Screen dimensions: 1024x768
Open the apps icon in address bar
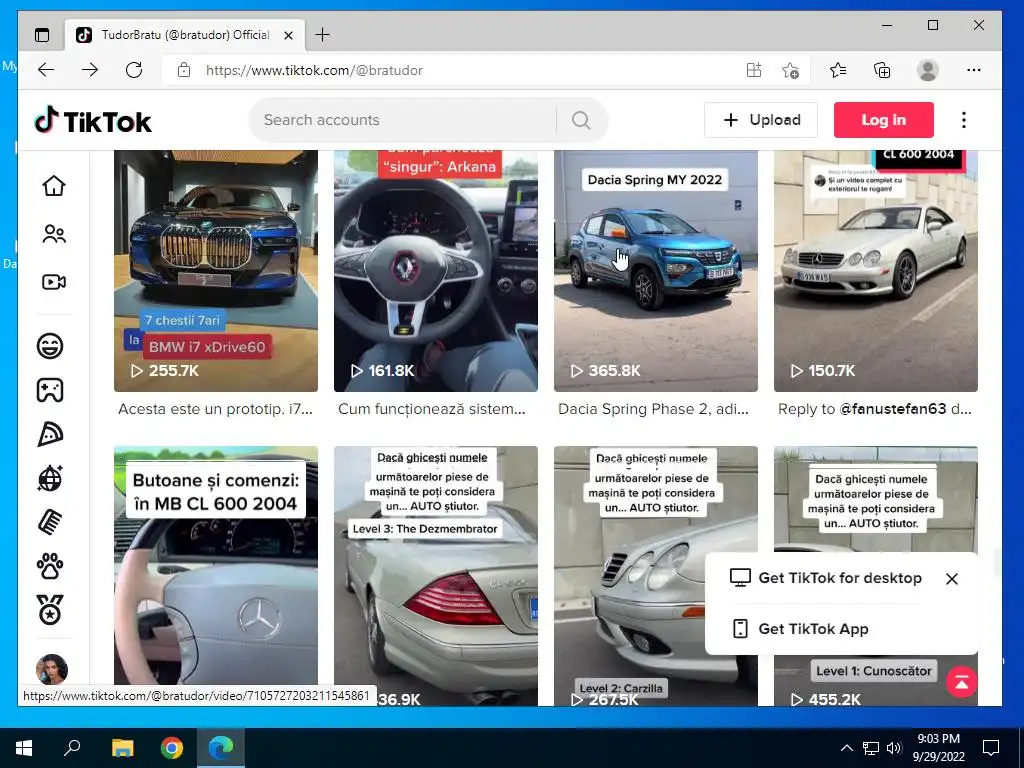pos(754,70)
